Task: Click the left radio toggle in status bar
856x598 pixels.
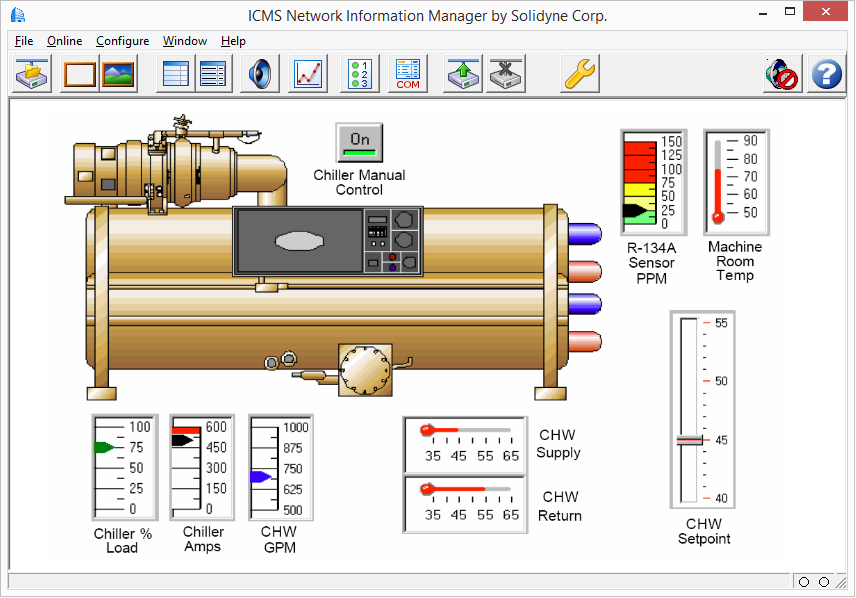Action: click(803, 581)
